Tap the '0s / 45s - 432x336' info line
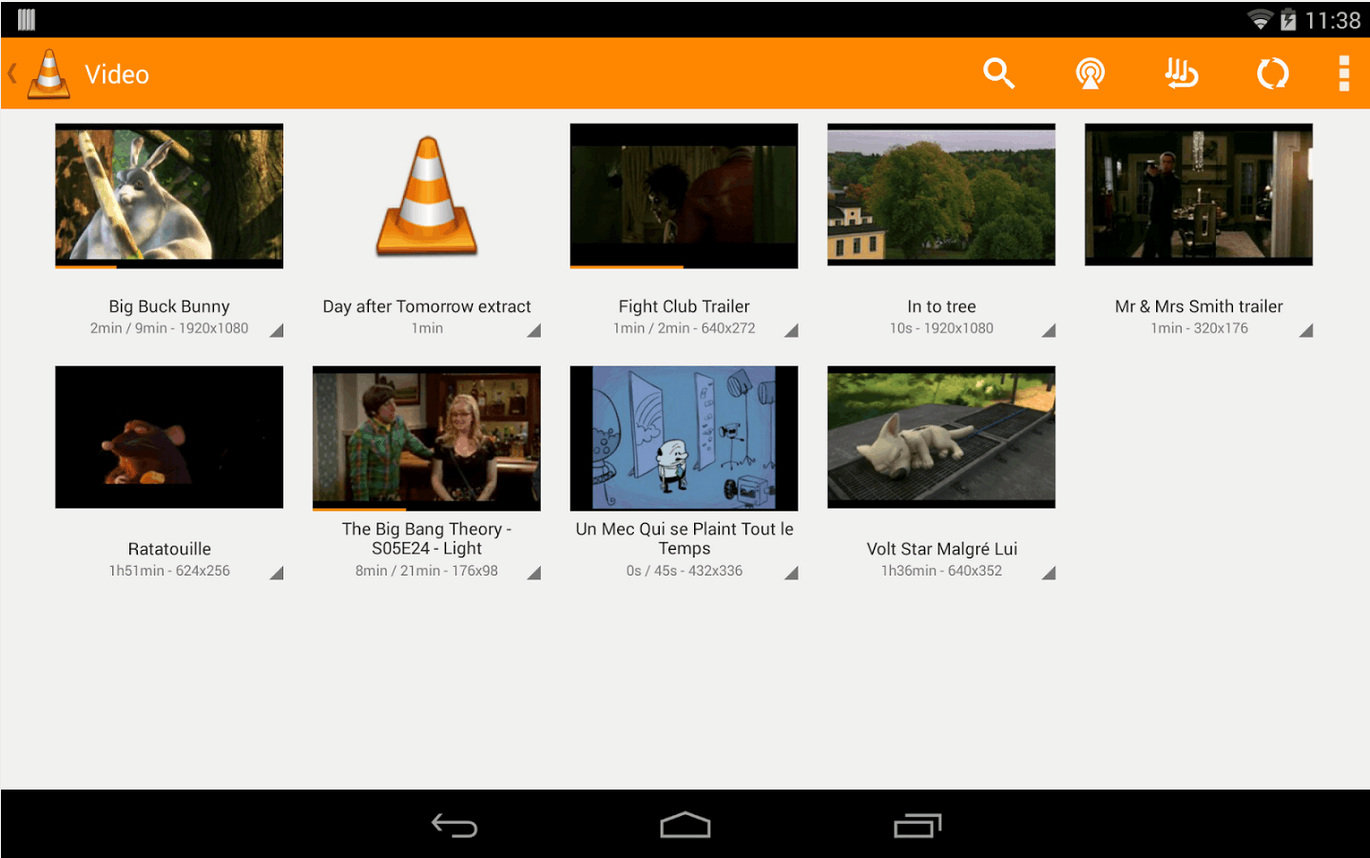The height and width of the screenshot is (858, 1370). point(684,571)
